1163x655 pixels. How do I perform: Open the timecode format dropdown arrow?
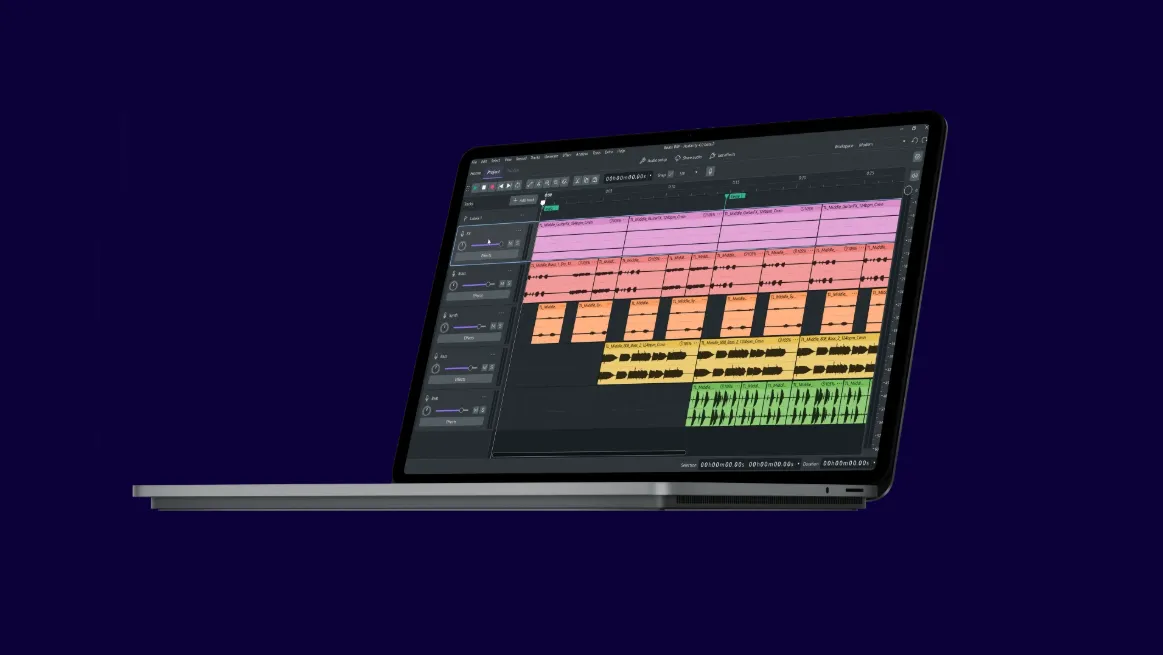click(x=650, y=175)
